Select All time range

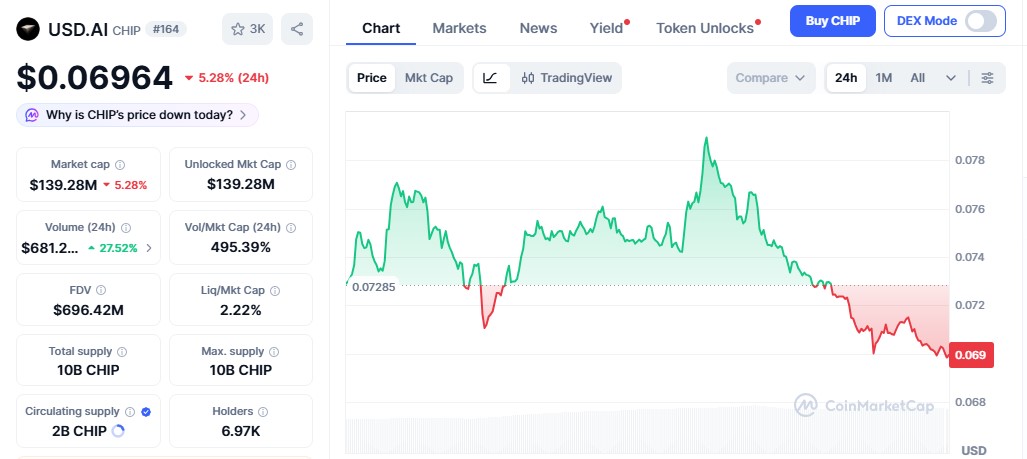point(918,78)
